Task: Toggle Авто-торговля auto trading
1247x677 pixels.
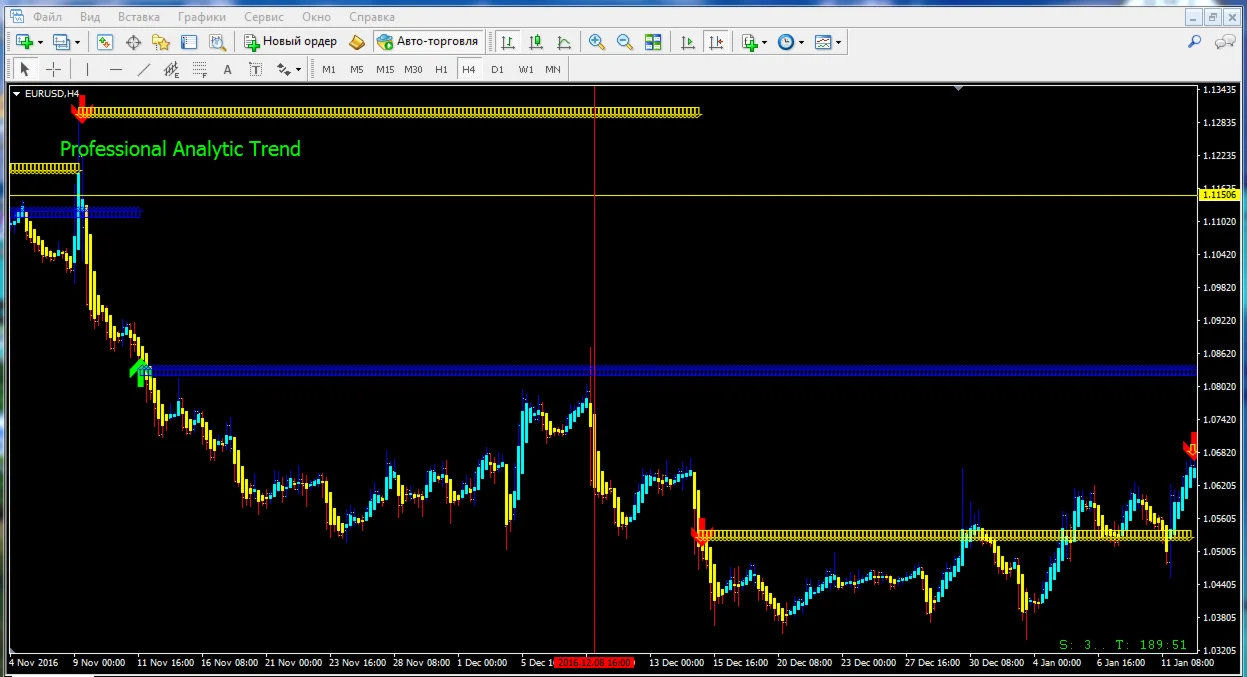Action: tap(428, 42)
